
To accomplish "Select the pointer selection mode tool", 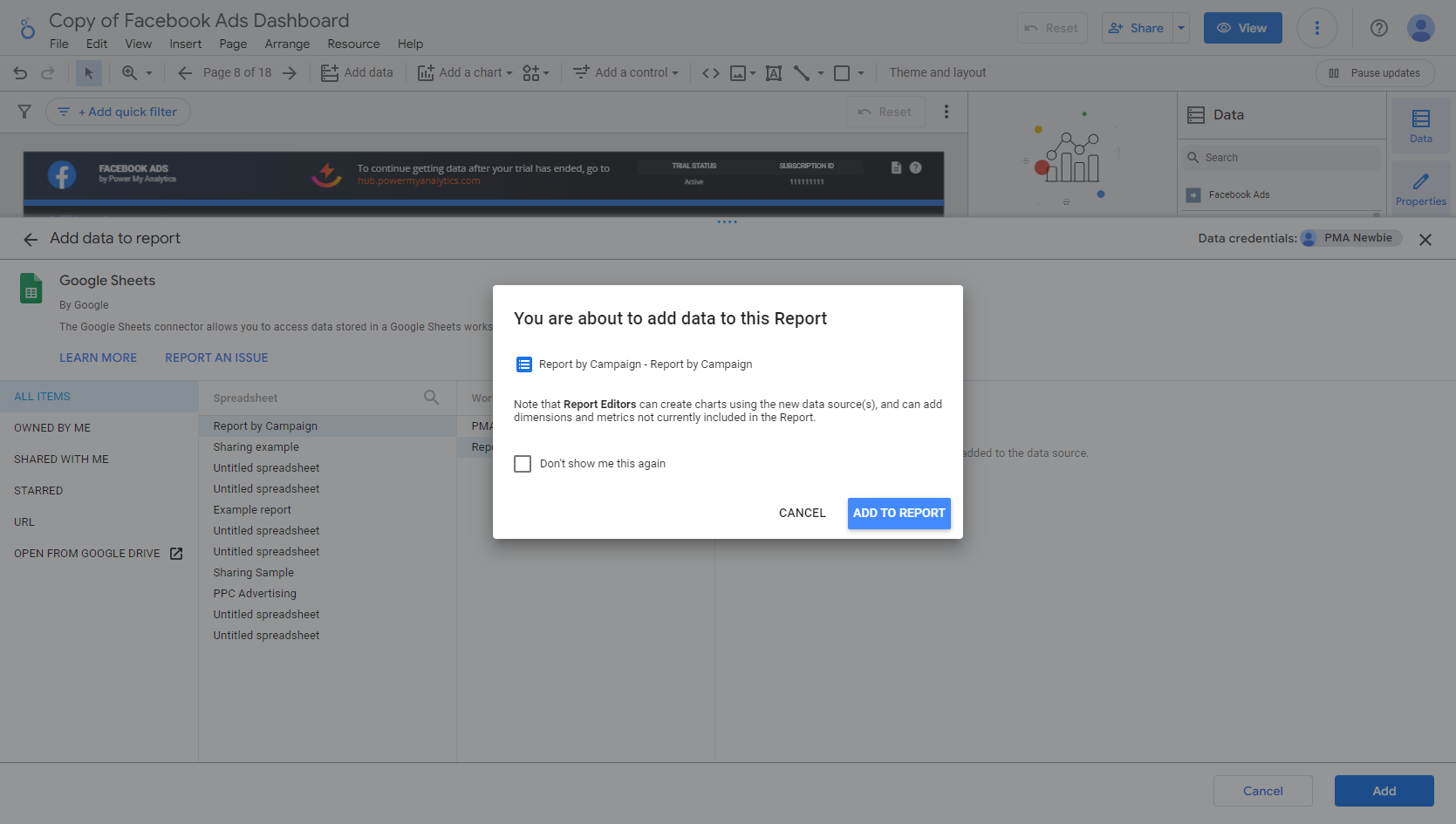I will pyautogui.click(x=88, y=73).
